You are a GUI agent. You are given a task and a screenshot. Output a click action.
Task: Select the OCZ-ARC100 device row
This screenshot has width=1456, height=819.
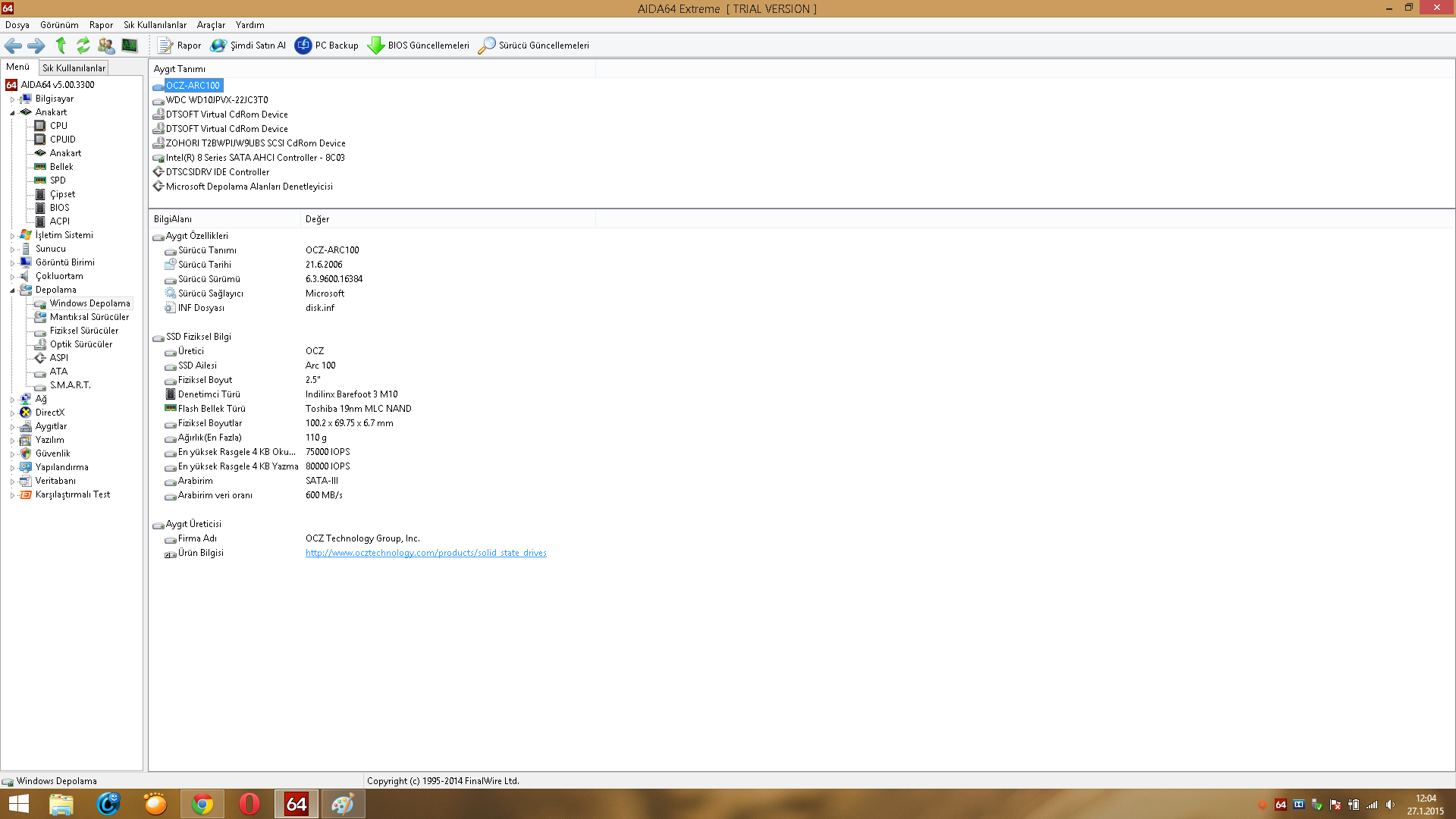point(193,86)
